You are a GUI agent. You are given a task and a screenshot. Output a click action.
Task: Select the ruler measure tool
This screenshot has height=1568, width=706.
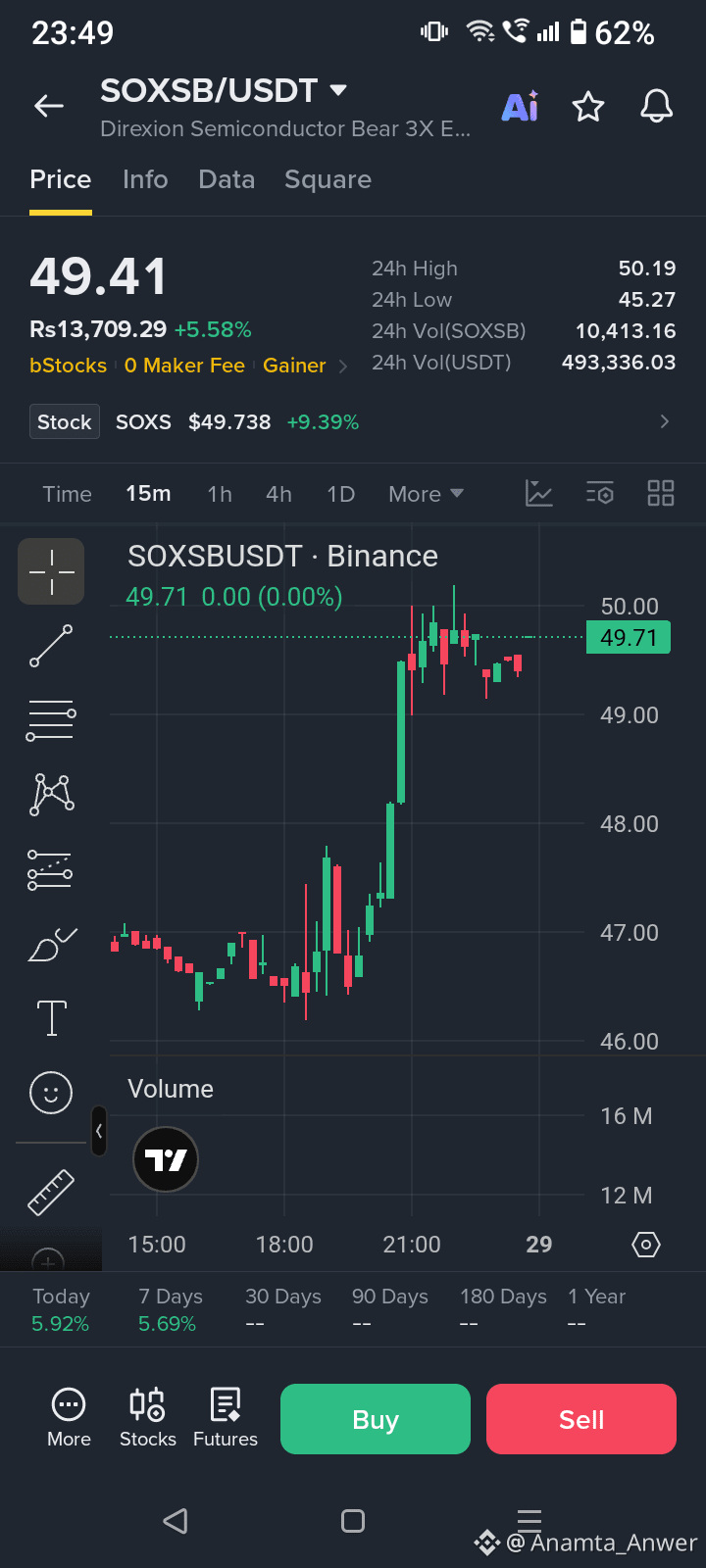click(x=51, y=1192)
